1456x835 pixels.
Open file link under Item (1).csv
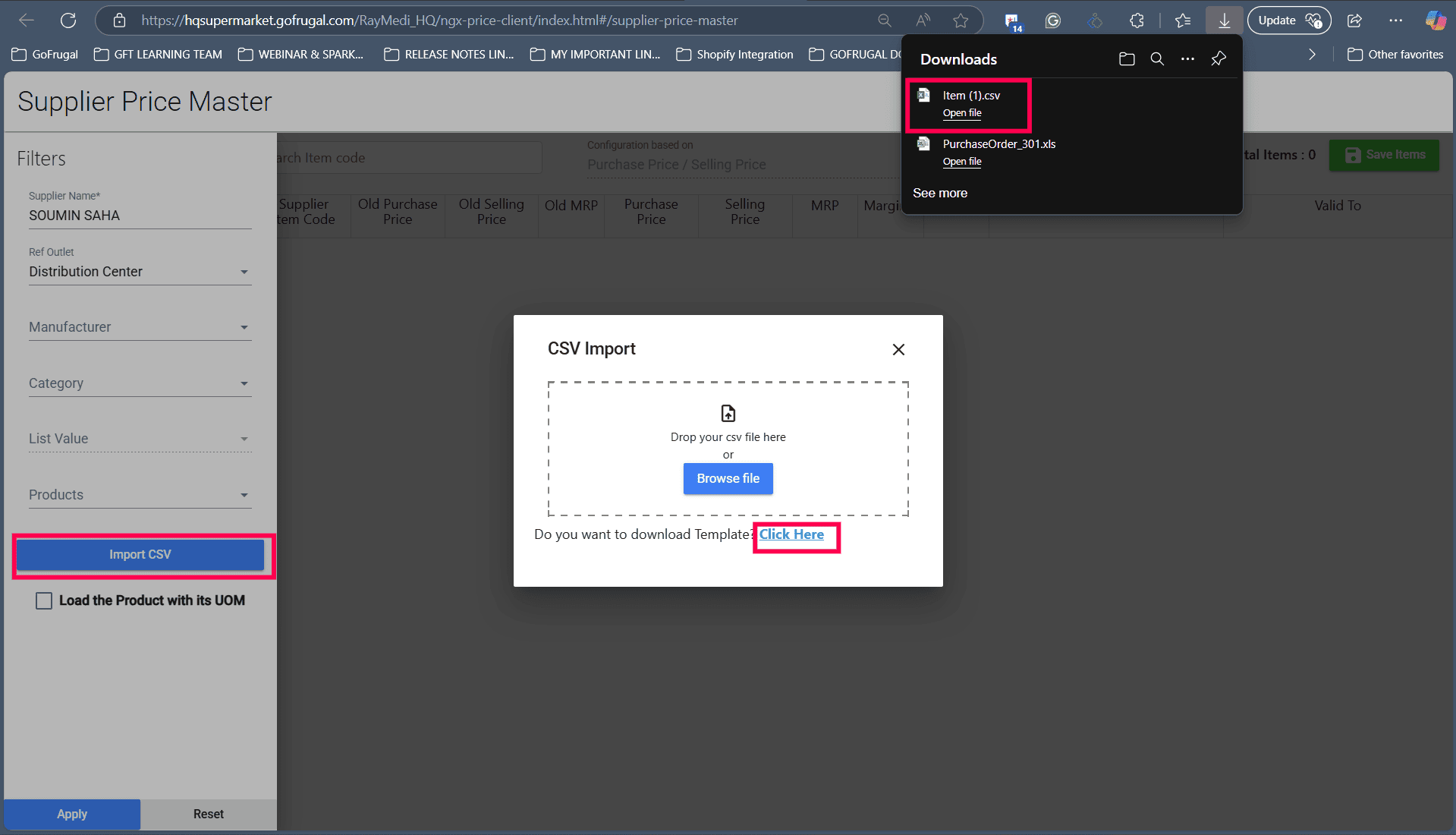(962, 113)
